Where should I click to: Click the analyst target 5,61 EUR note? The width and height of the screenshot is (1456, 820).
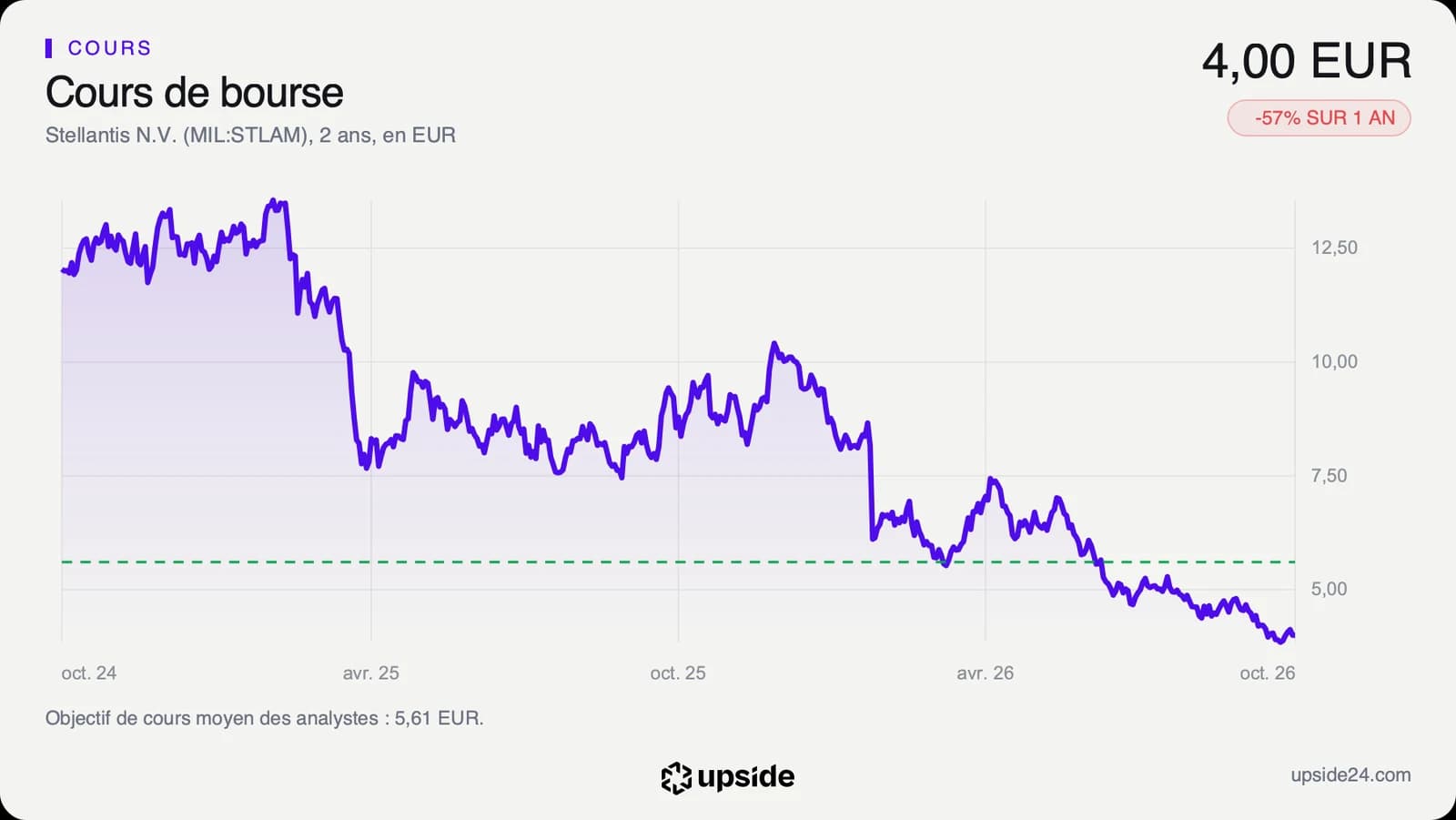[265, 718]
